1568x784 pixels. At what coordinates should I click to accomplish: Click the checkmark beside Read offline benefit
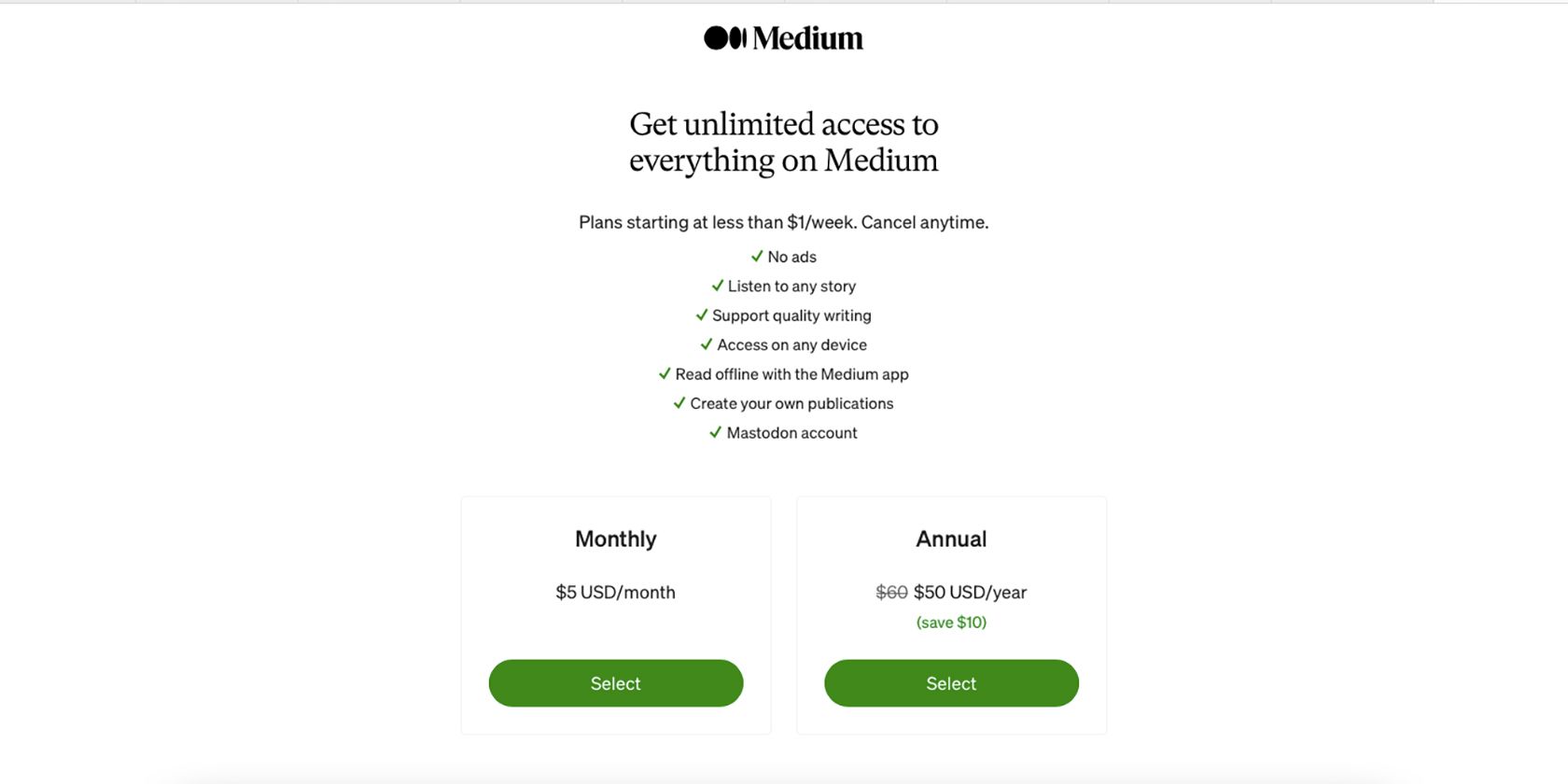(x=665, y=373)
